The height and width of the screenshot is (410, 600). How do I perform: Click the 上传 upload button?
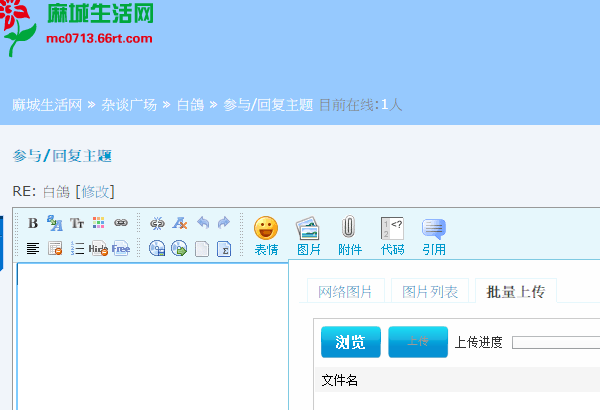coord(418,342)
